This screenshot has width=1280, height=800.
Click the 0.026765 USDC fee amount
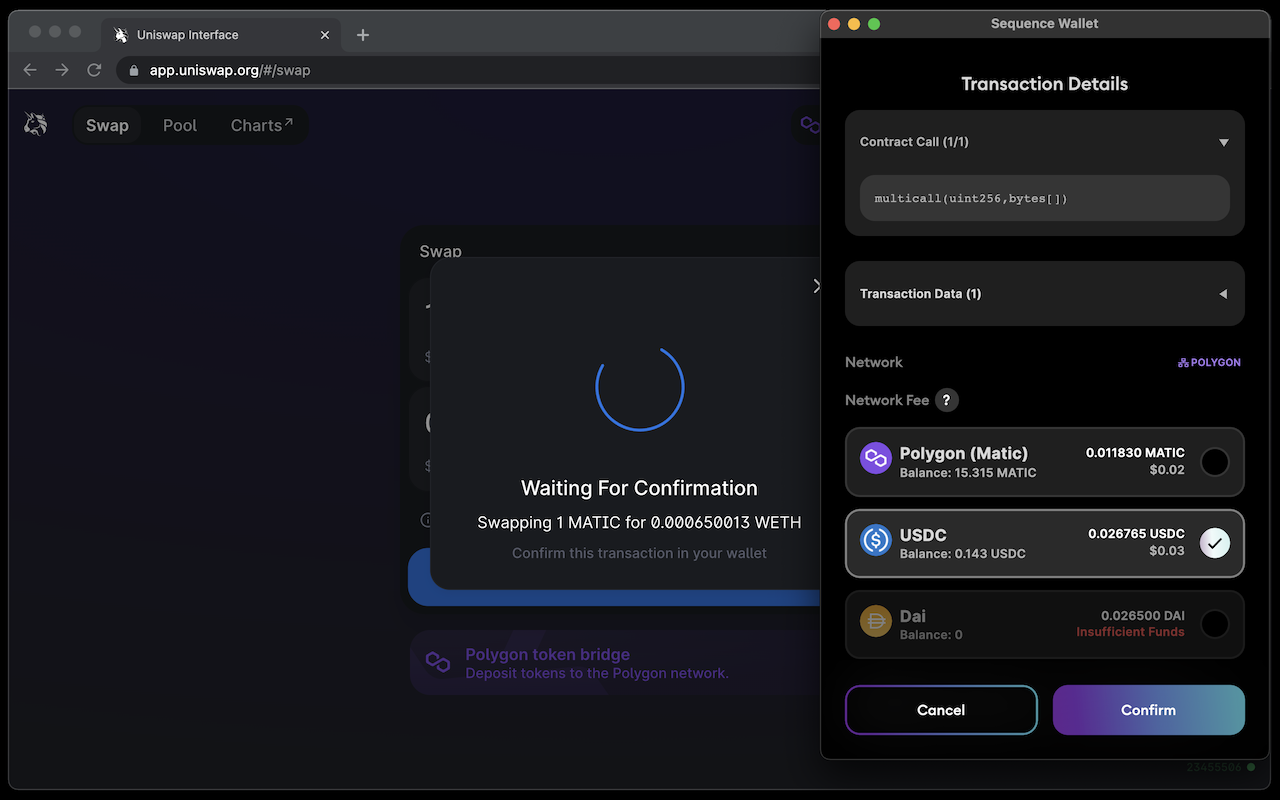[1136, 534]
